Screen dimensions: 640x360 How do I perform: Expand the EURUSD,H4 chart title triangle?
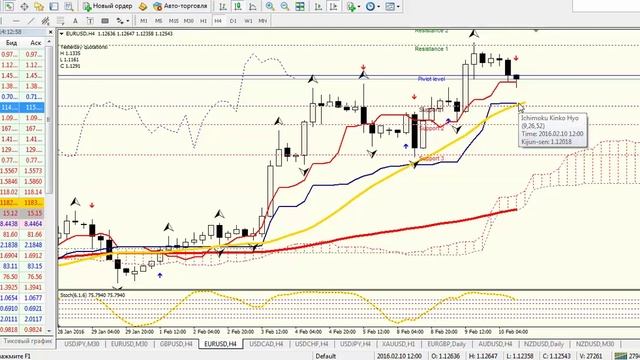coord(62,34)
